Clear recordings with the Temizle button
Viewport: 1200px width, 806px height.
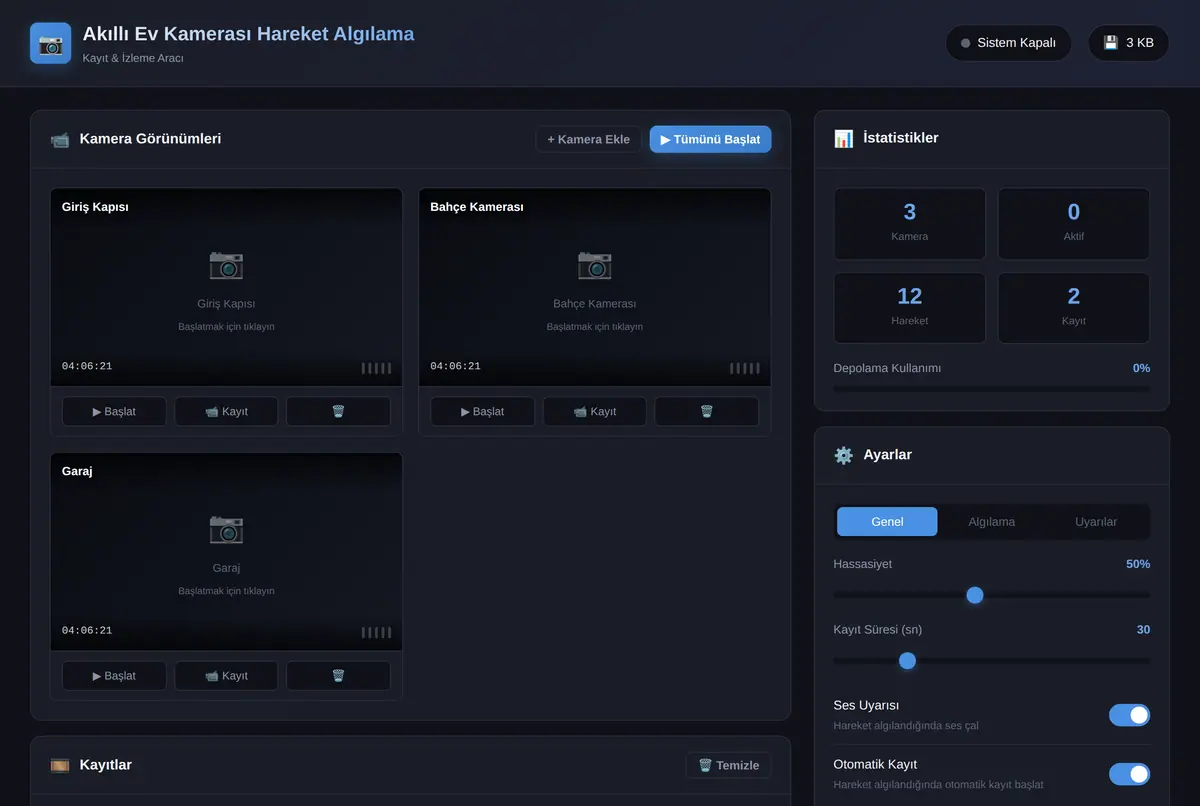click(x=728, y=765)
